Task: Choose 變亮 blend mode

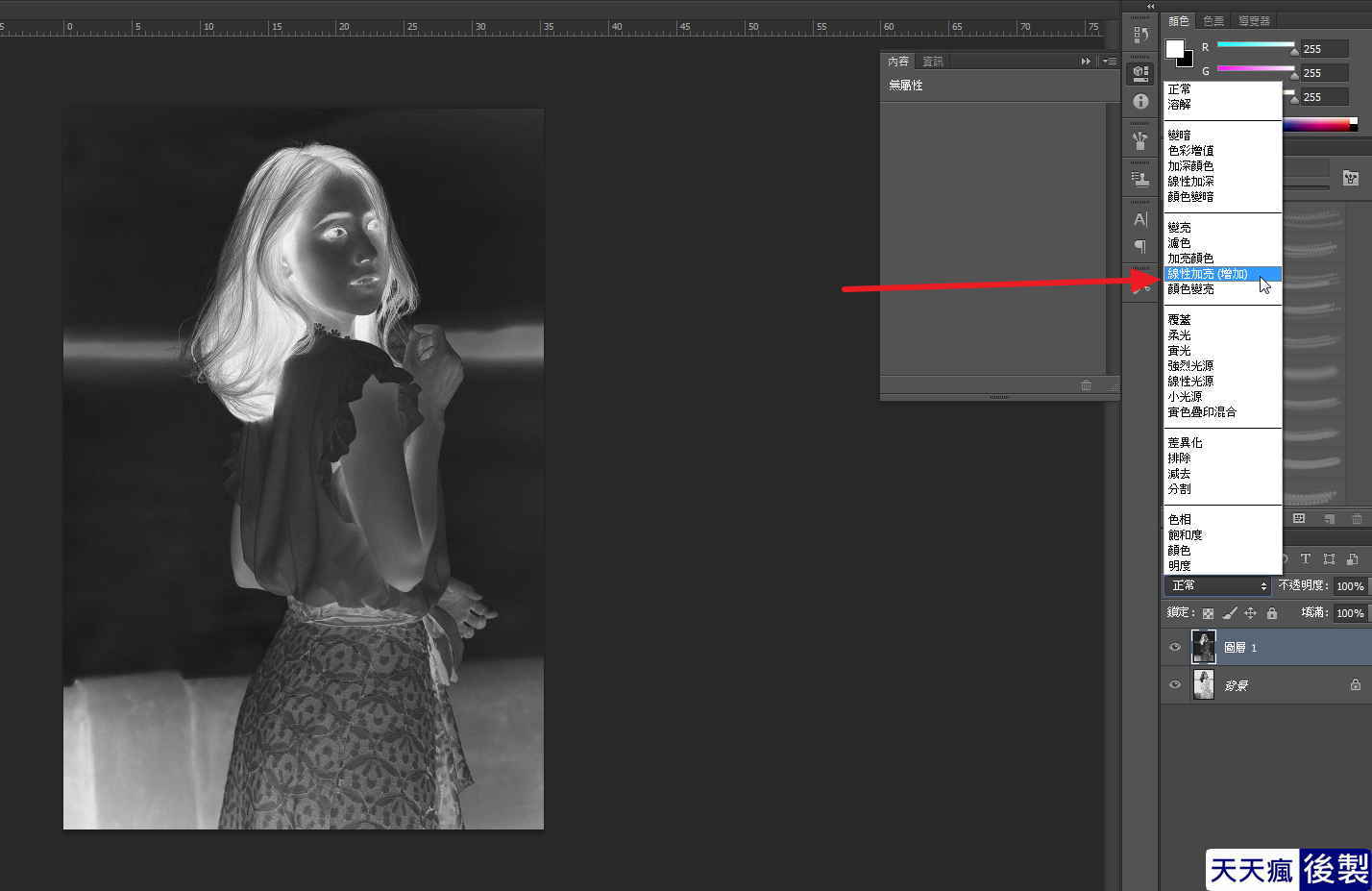Action: [1222, 228]
